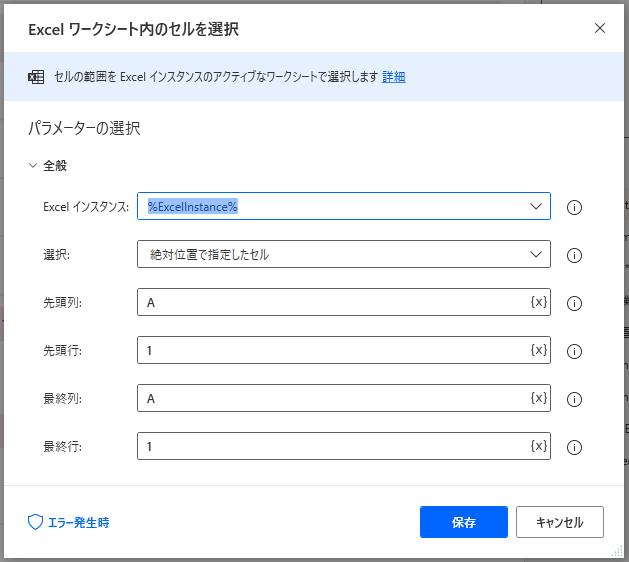Open the 詳細 link
The image size is (629, 562).
(393, 77)
